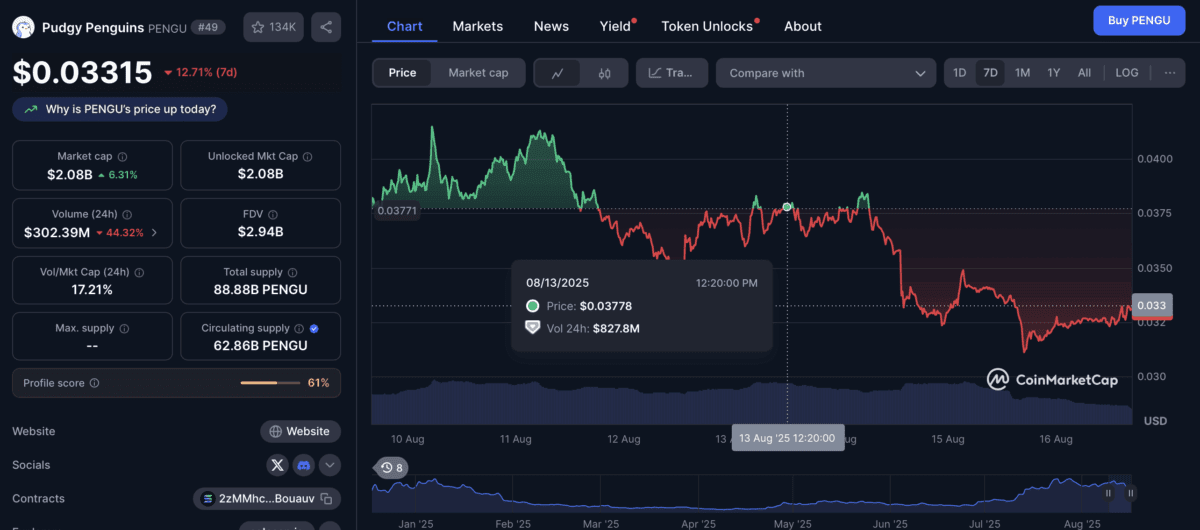The image size is (1200, 530).
Task: Open the Token Unlocks tab
Action: click(707, 26)
